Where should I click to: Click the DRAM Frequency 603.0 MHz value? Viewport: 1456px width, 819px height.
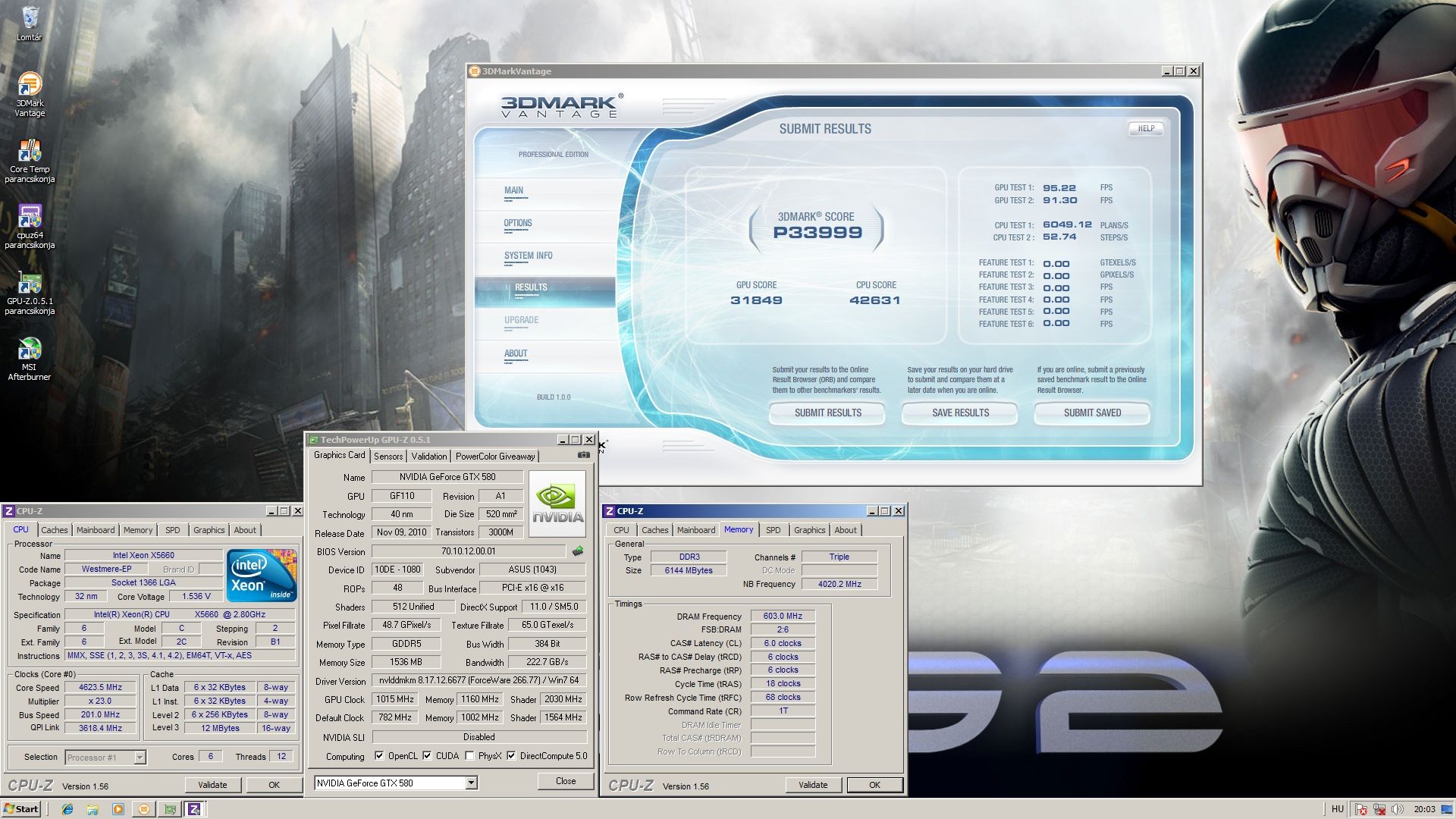(783, 616)
